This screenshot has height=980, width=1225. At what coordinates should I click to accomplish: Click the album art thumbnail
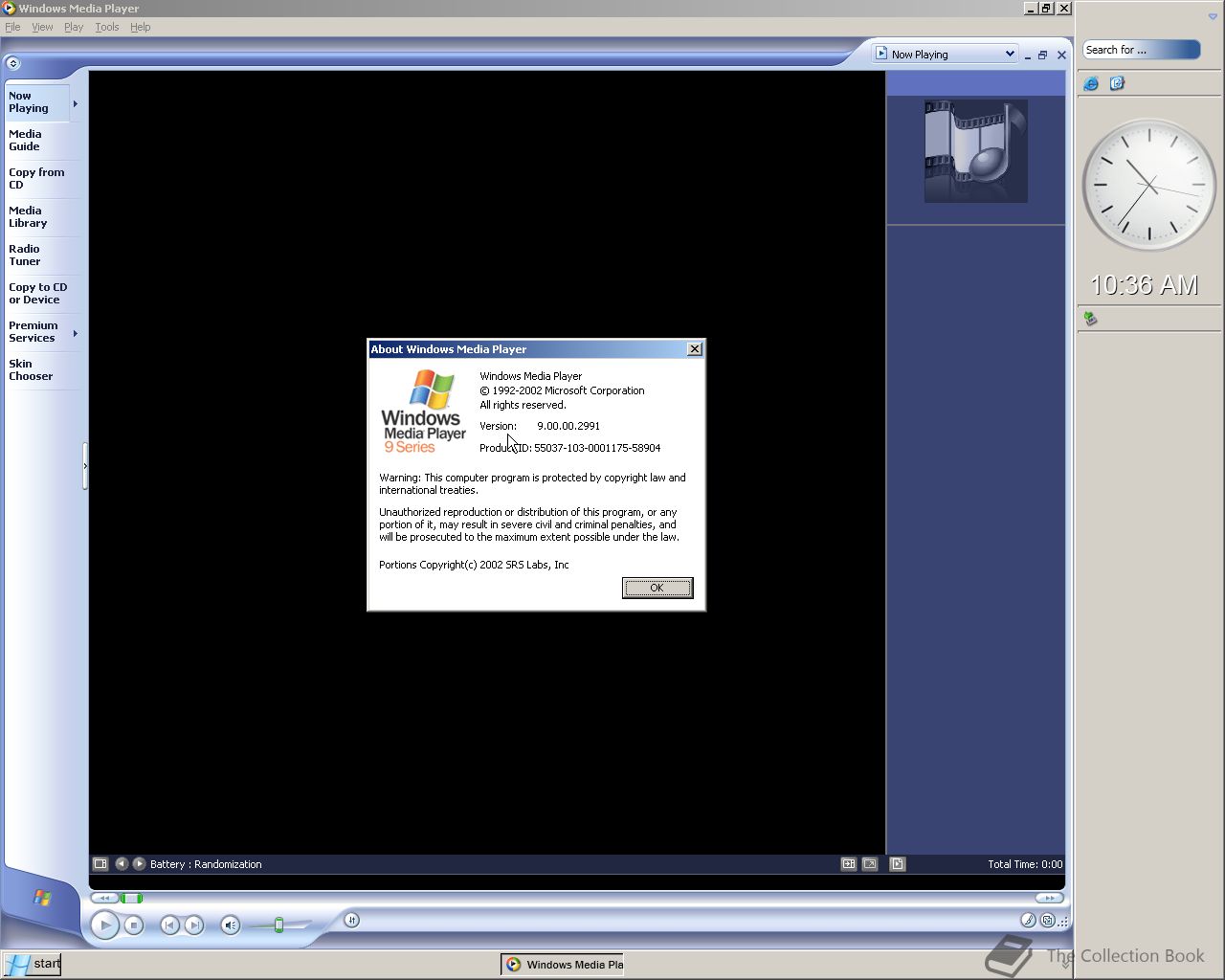click(976, 151)
